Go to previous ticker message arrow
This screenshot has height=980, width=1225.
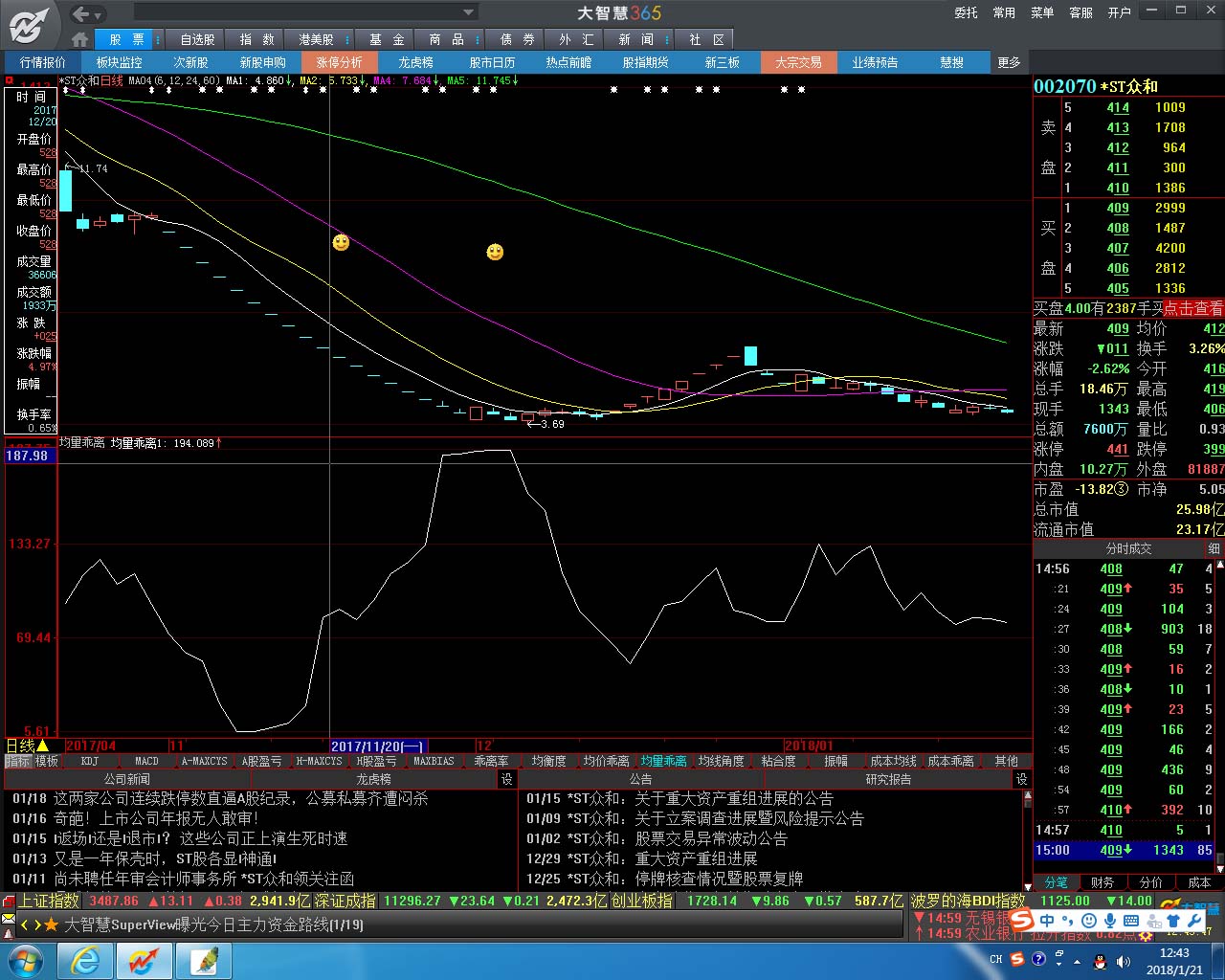click(x=25, y=924)
